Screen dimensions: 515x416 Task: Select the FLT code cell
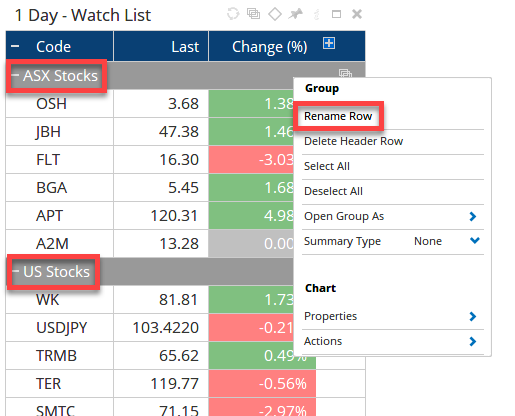pyautogui.click(x=60, y=159)
